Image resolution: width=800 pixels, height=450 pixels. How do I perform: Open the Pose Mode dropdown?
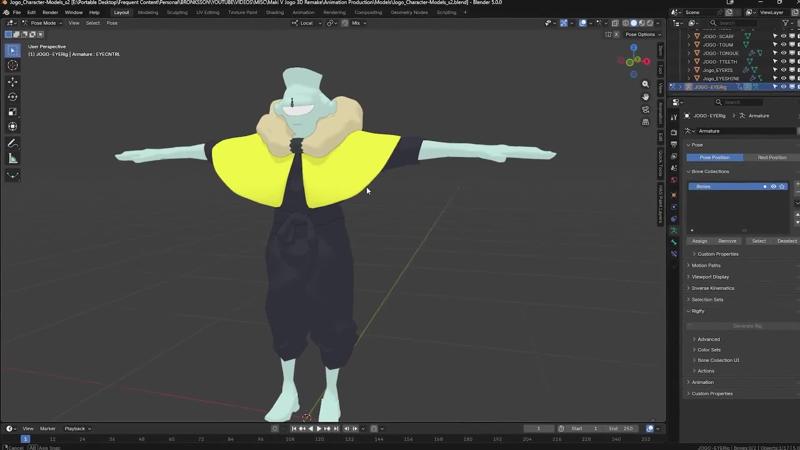[x=42, y=23]
